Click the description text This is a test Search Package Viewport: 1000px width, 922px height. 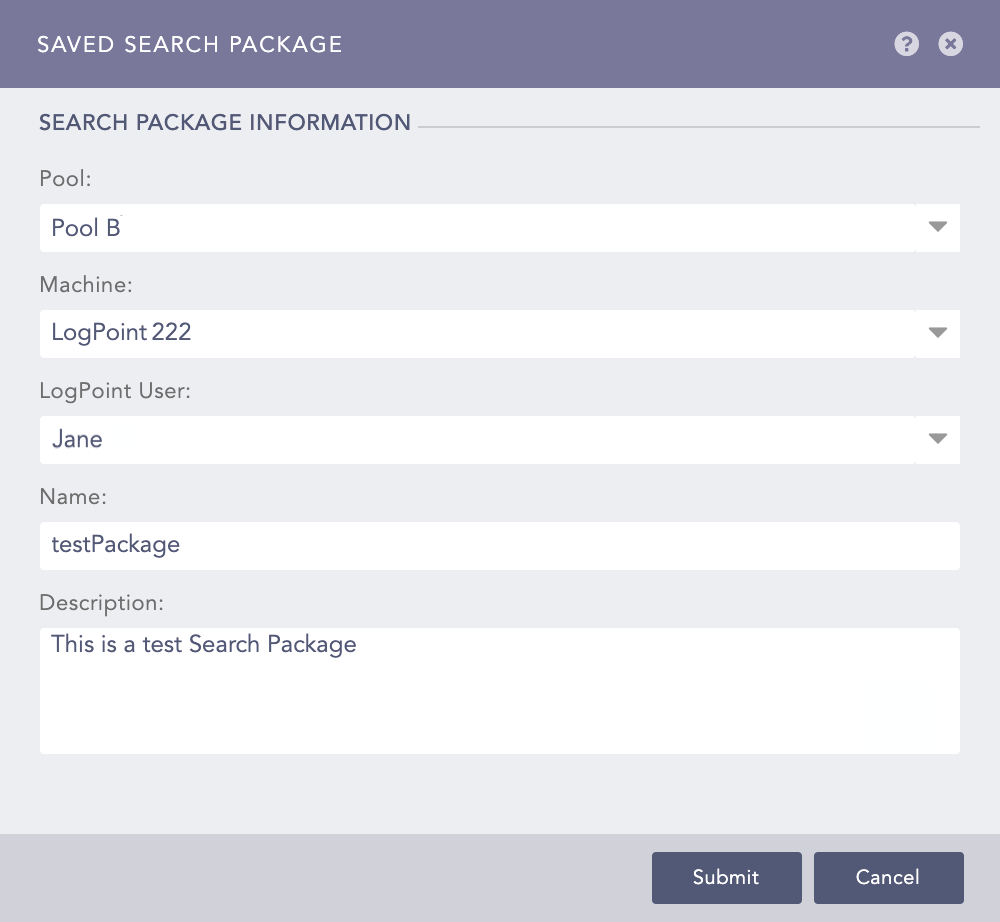click(204, 644)
